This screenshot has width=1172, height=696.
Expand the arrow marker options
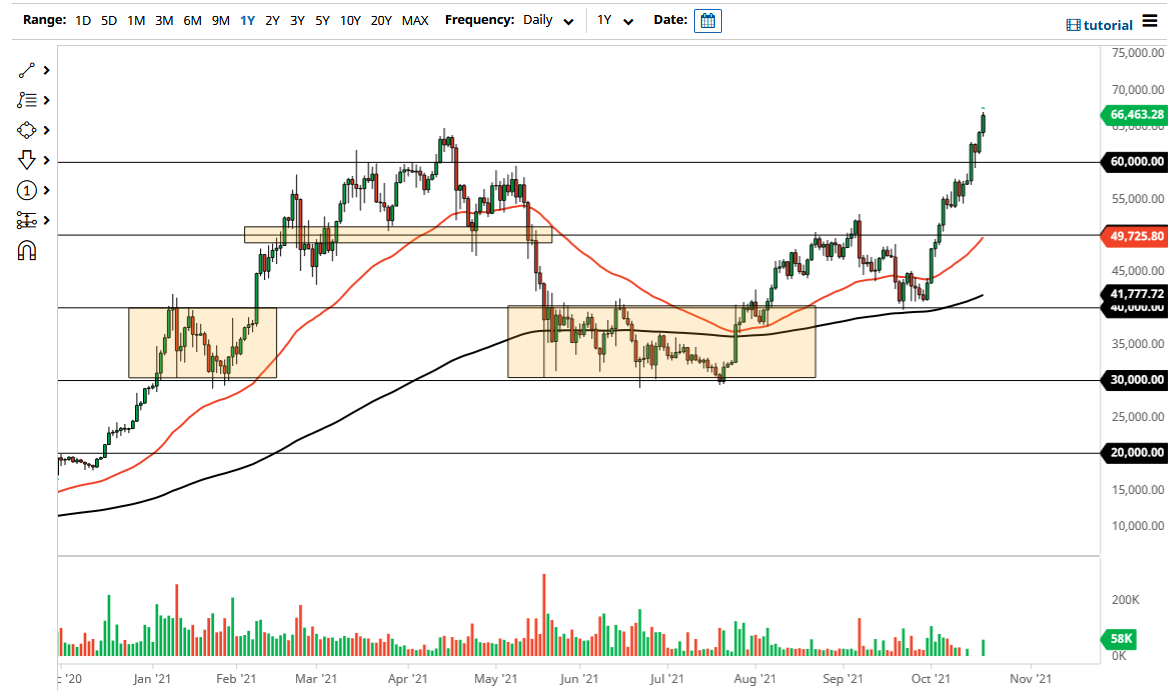click(46, 160)
